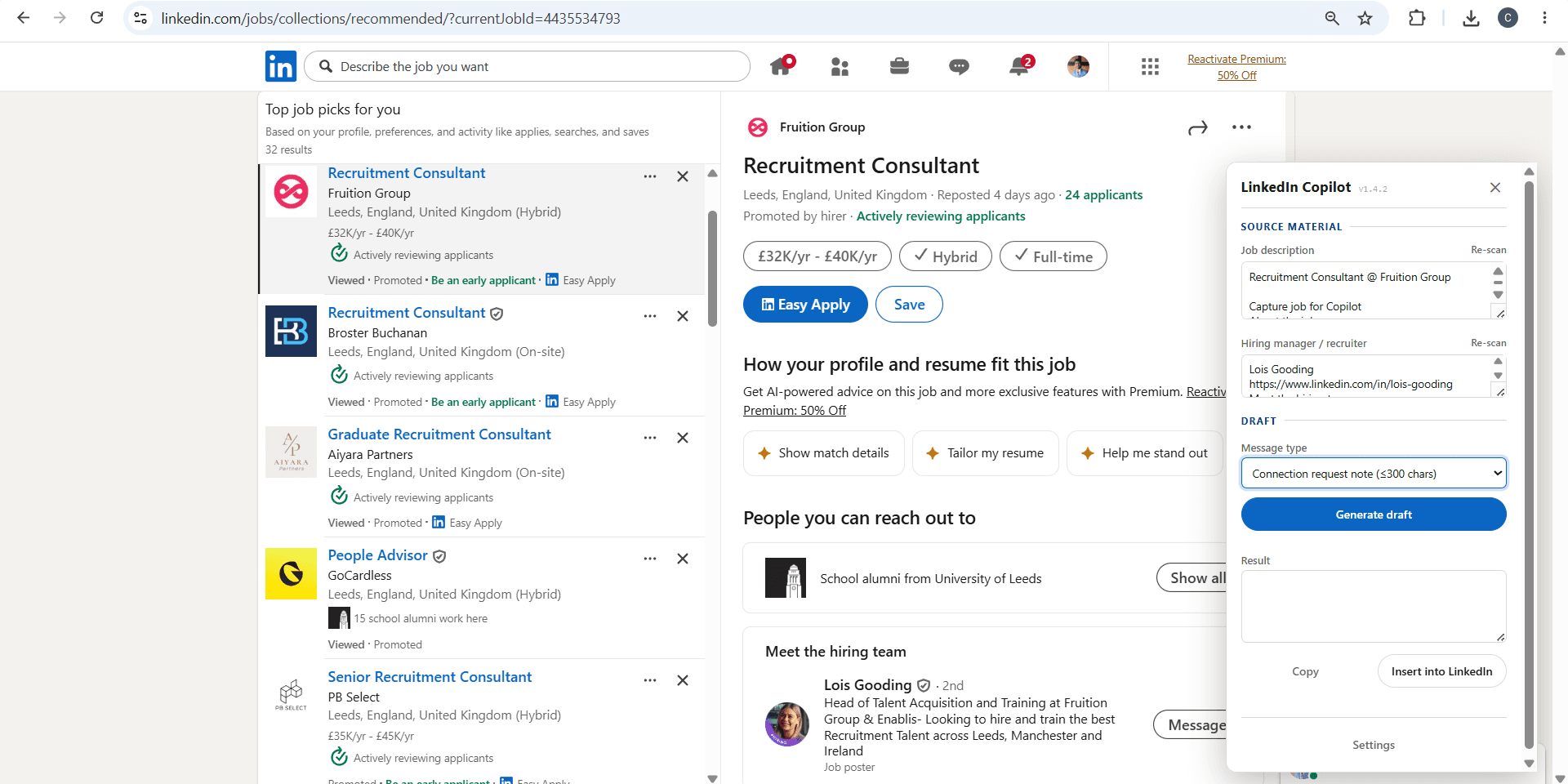Open options for Fruition Group job card
This screenshot has width=1568, height=784.
point(650,176)
